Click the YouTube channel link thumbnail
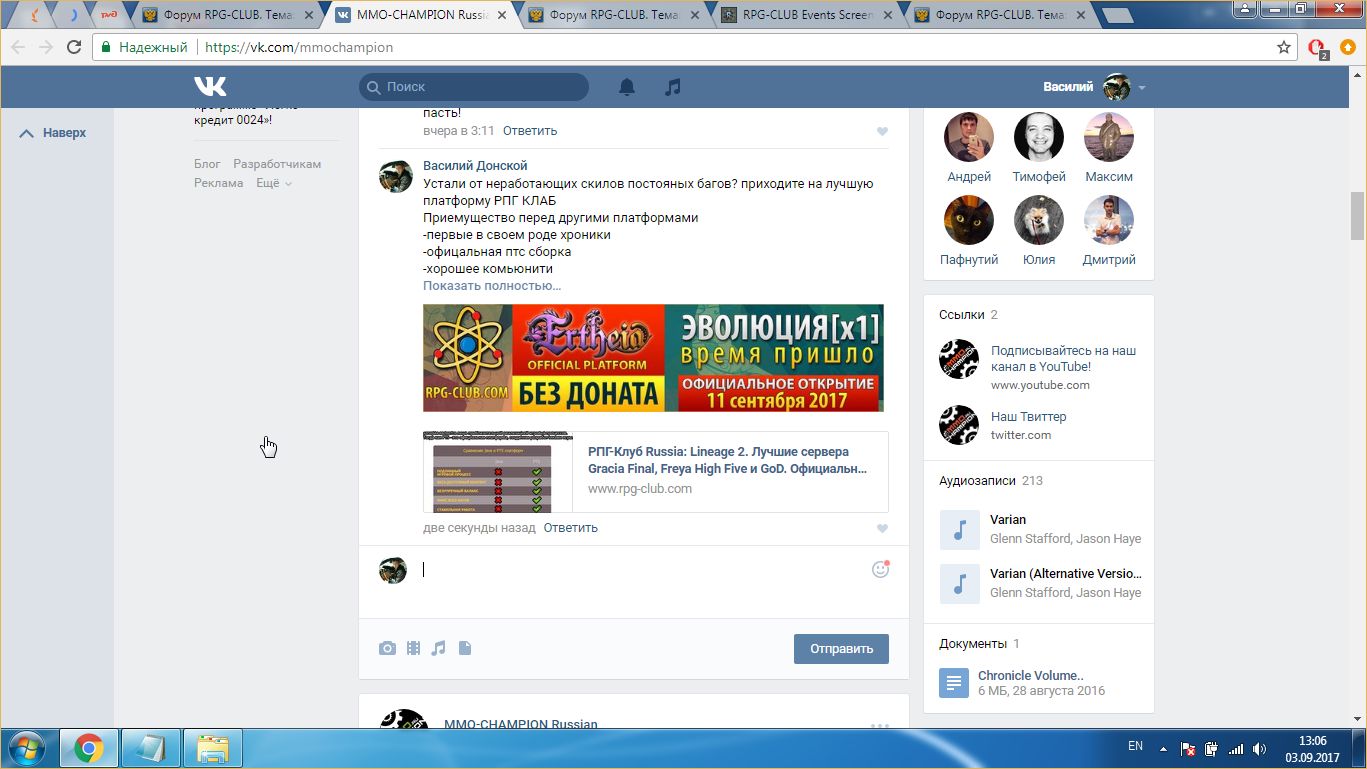This screenshot has height=769, width=1367. pyautogui.click(x=958, y=359)
